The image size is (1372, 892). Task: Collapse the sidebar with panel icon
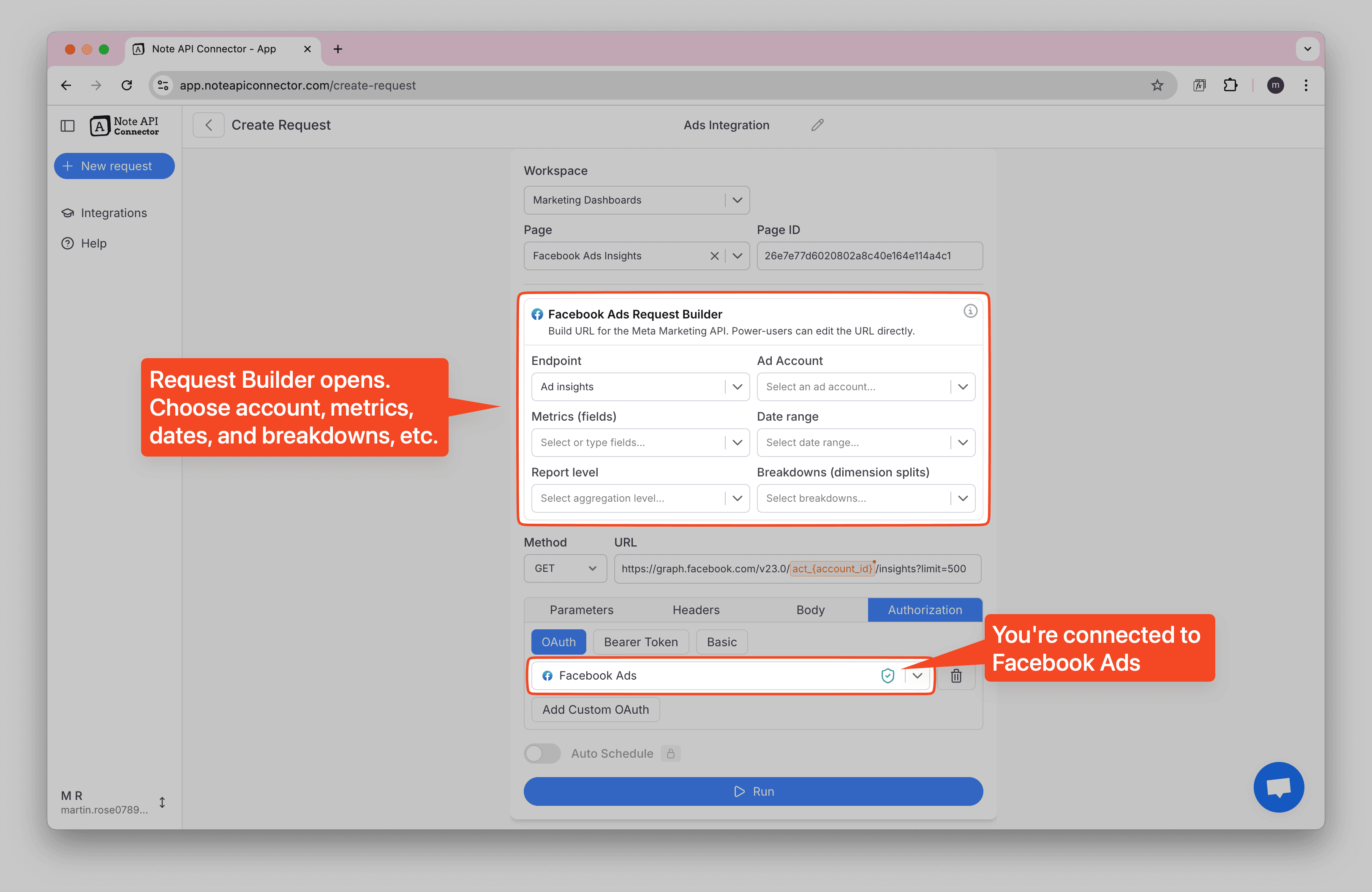[68, 125]
